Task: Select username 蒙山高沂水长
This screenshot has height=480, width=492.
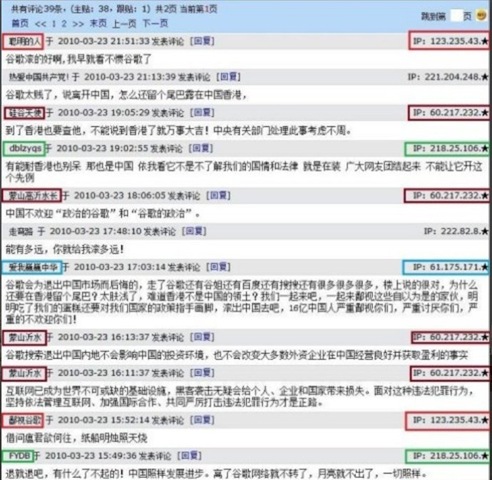Action: click(x=33, y=196)
